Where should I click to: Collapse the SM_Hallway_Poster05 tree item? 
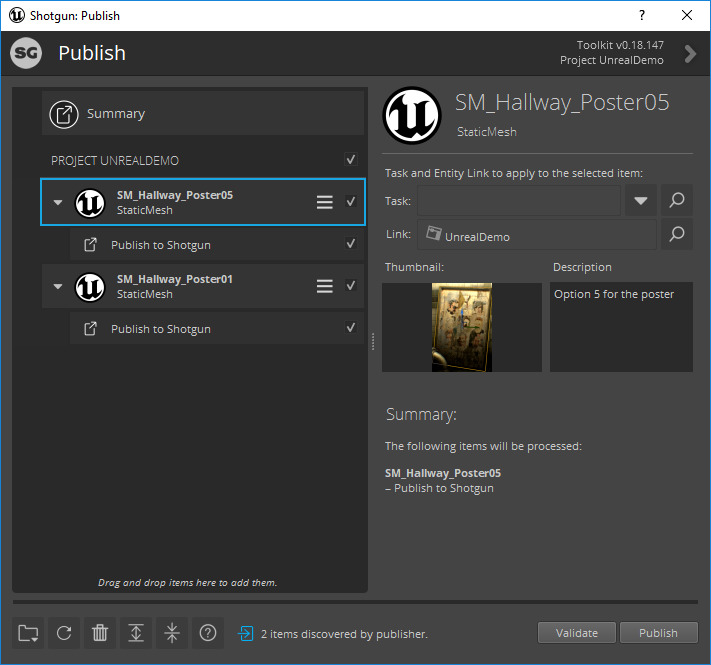(x=58, y=203)
